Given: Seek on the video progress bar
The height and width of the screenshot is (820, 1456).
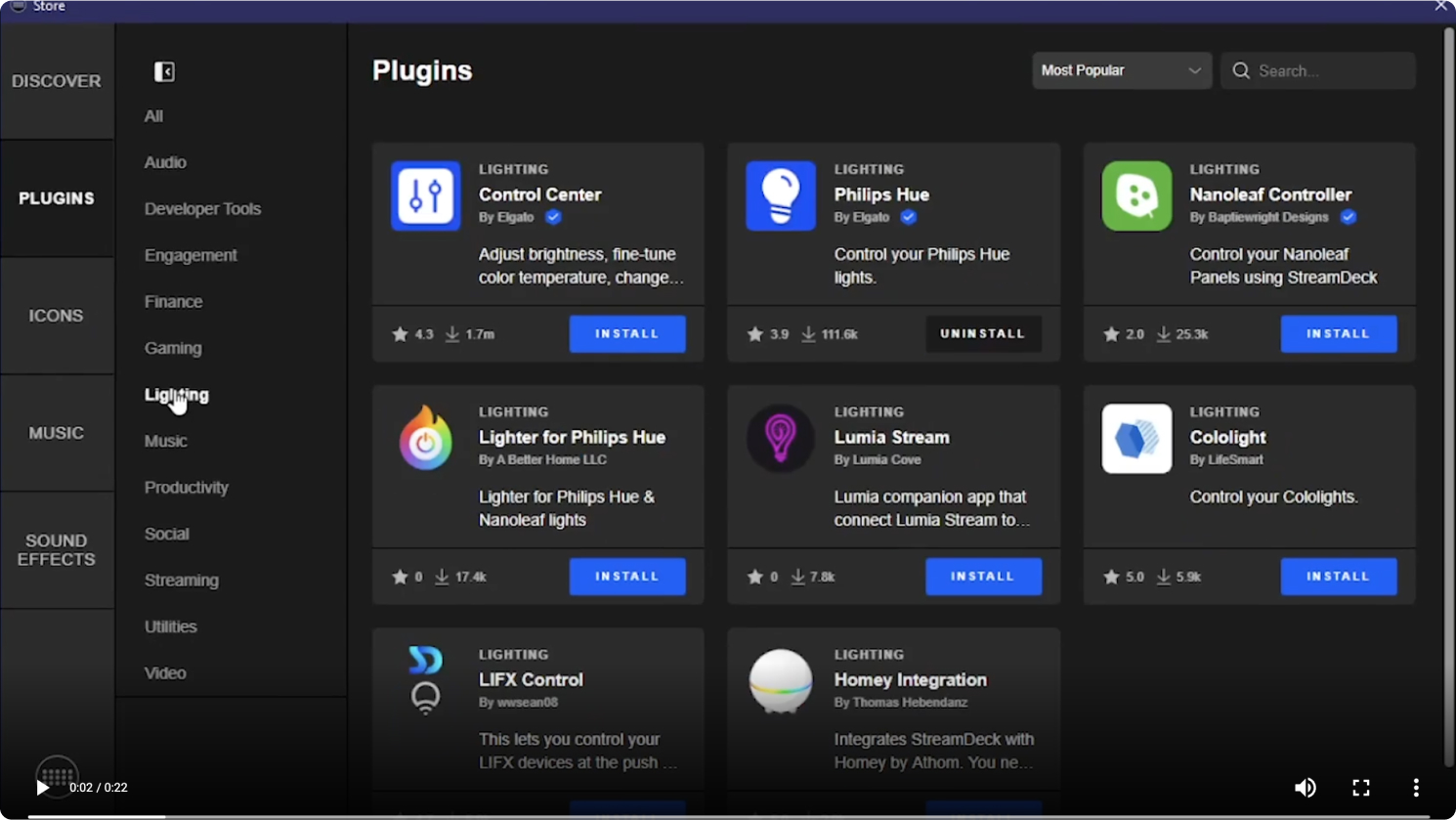Looking at the screenshot, I should [728, 816].
